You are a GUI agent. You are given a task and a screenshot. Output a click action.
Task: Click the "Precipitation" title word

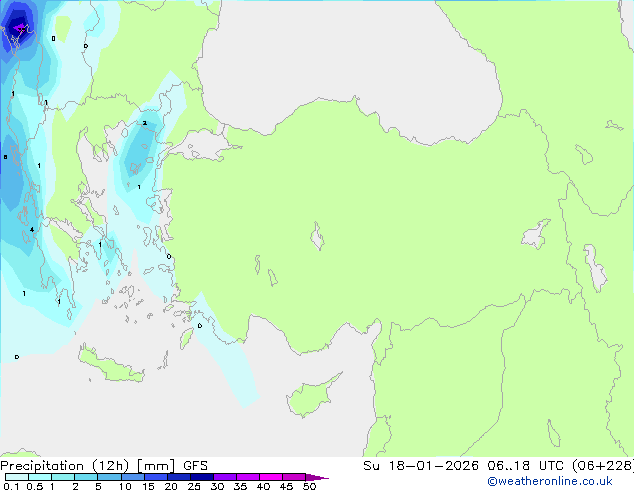click(42, 466)
